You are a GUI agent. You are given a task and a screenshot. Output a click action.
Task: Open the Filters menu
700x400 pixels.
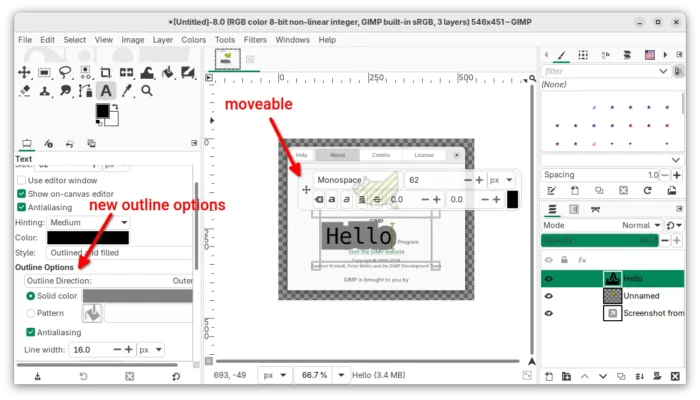pyautogui.click(x=255, y=40)
